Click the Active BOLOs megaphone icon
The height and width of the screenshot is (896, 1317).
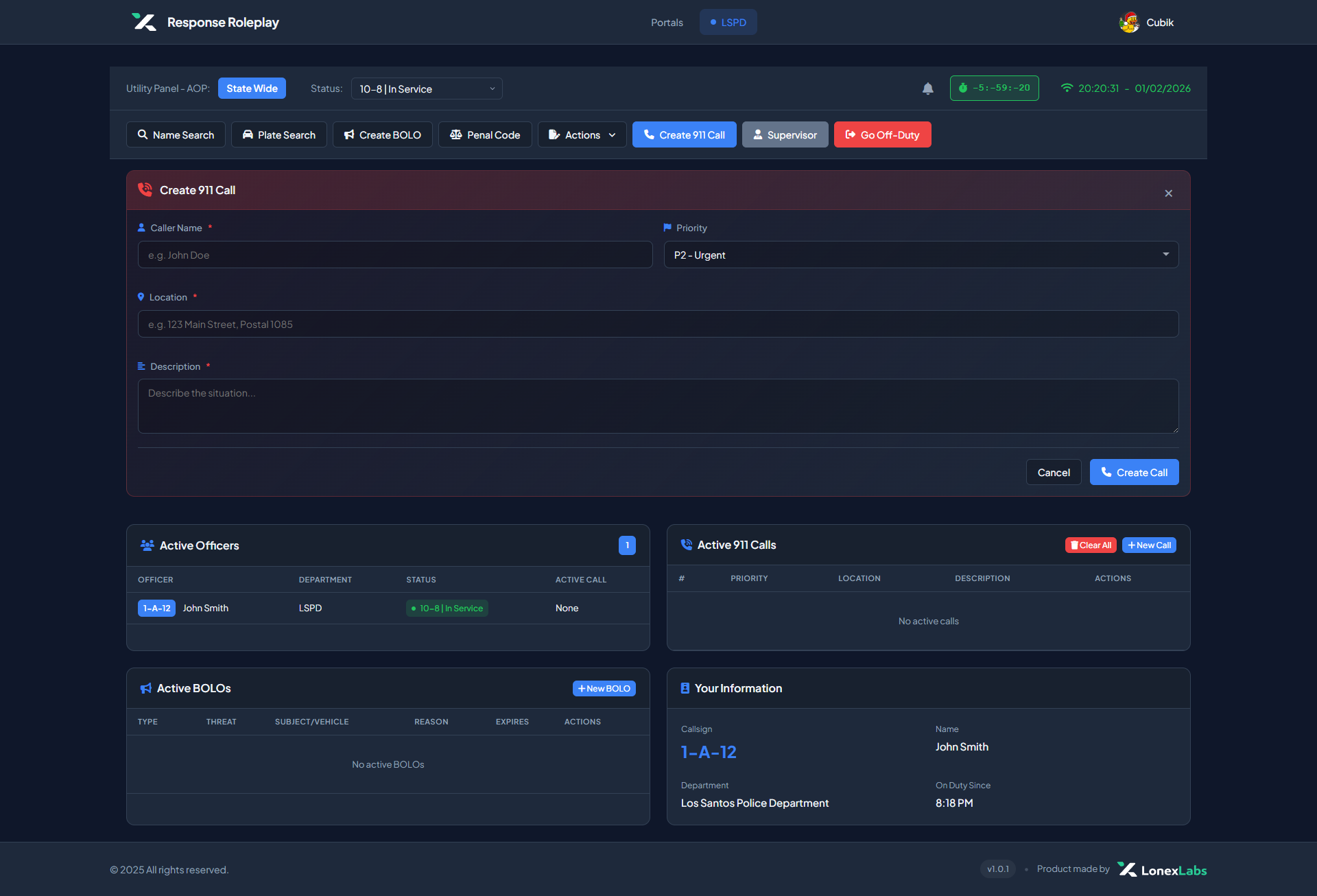click(145, 688)
